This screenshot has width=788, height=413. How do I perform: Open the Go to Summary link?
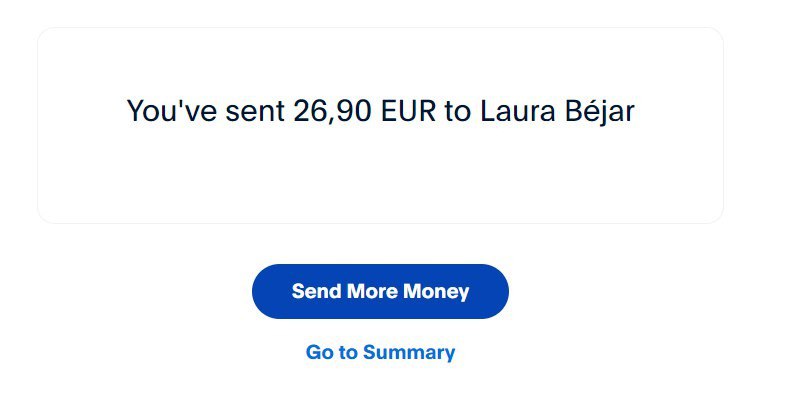pos(380,352)
